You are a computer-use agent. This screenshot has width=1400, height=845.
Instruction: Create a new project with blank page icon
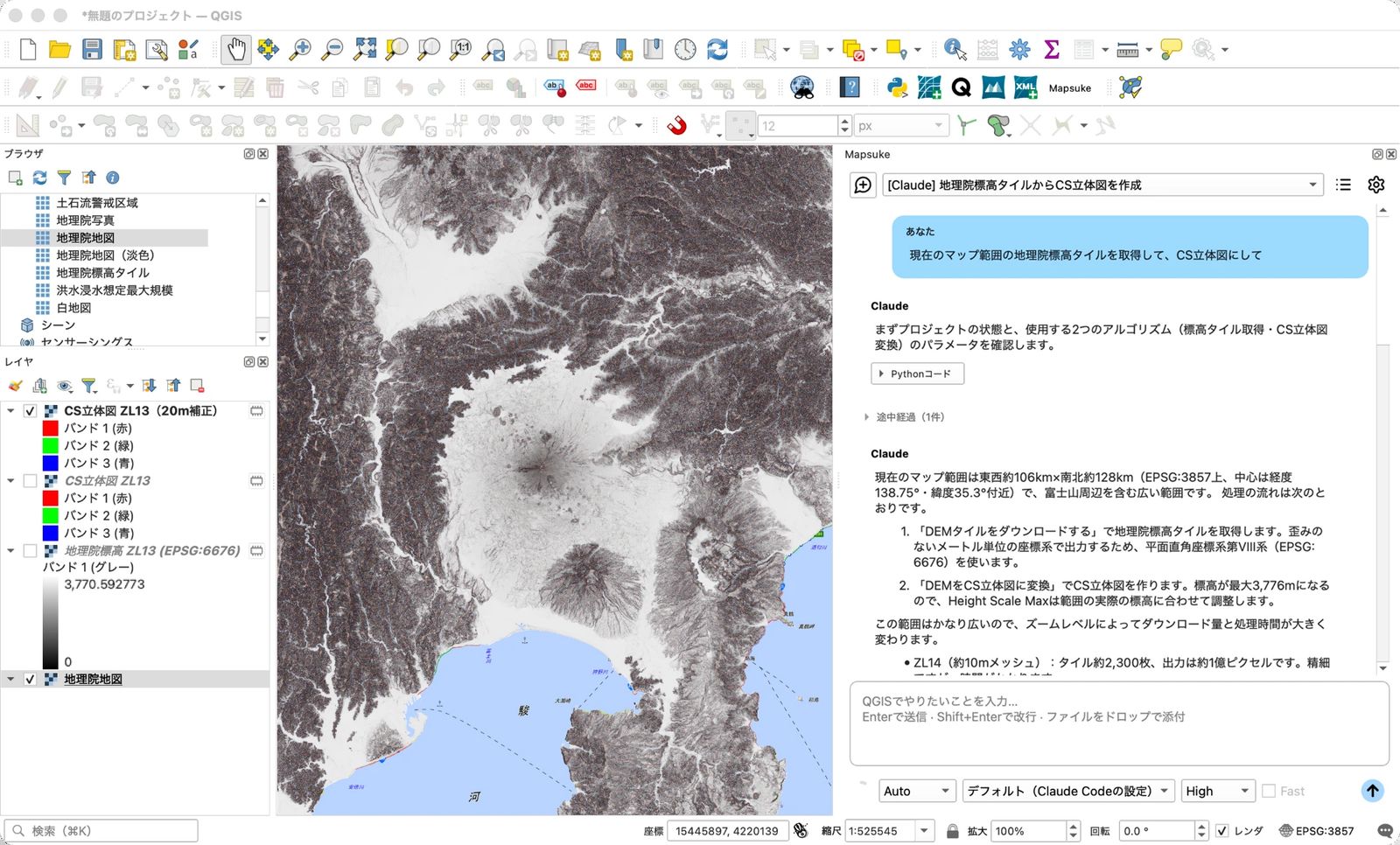[x=28, y=49]
